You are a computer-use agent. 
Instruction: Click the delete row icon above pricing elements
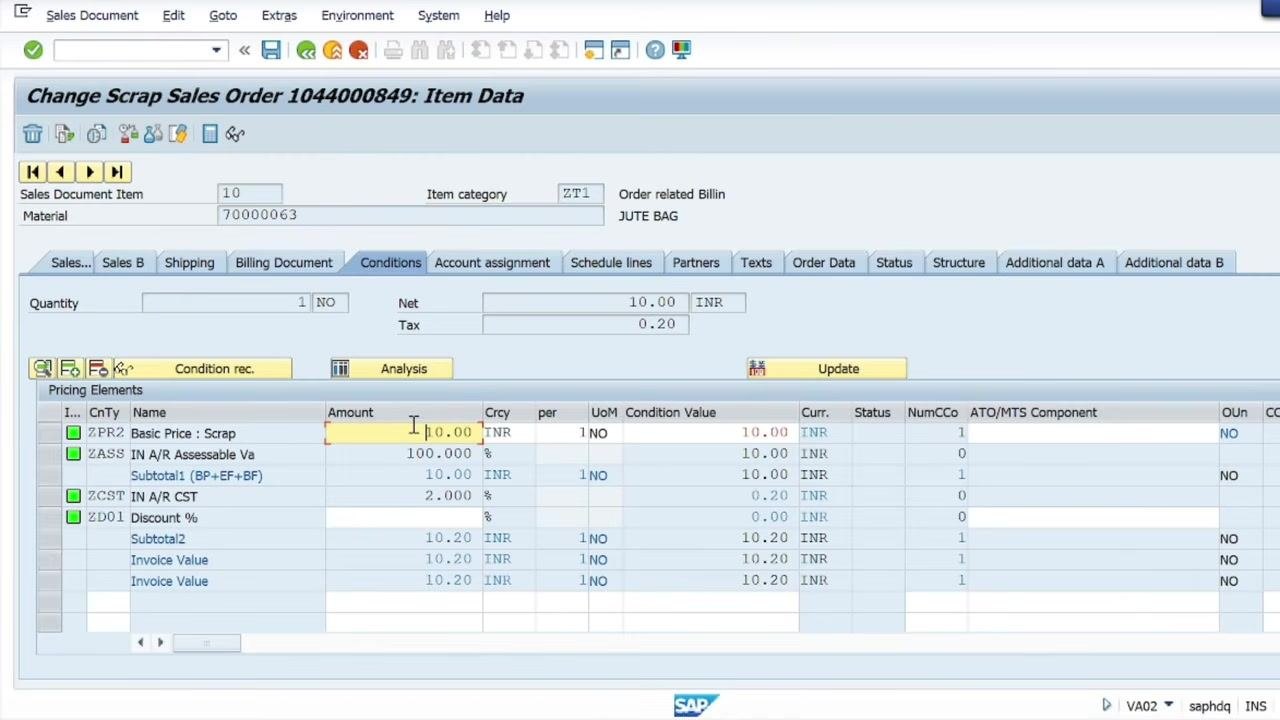tap(98, 369)
